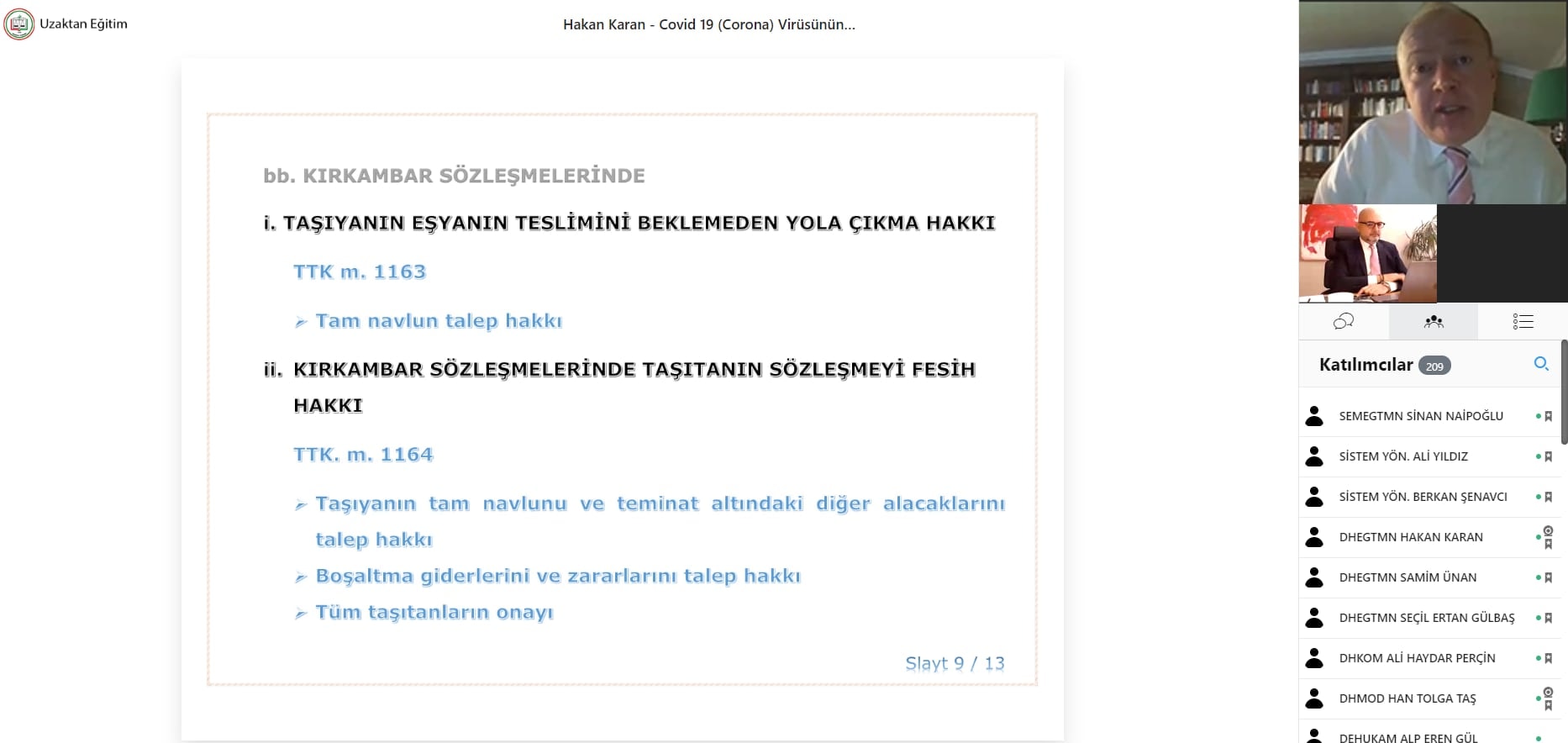Click avatar icon of SİNAN NAİPOĞLU
This screenshot has height=743, width=1568.
click(1314, 416)
